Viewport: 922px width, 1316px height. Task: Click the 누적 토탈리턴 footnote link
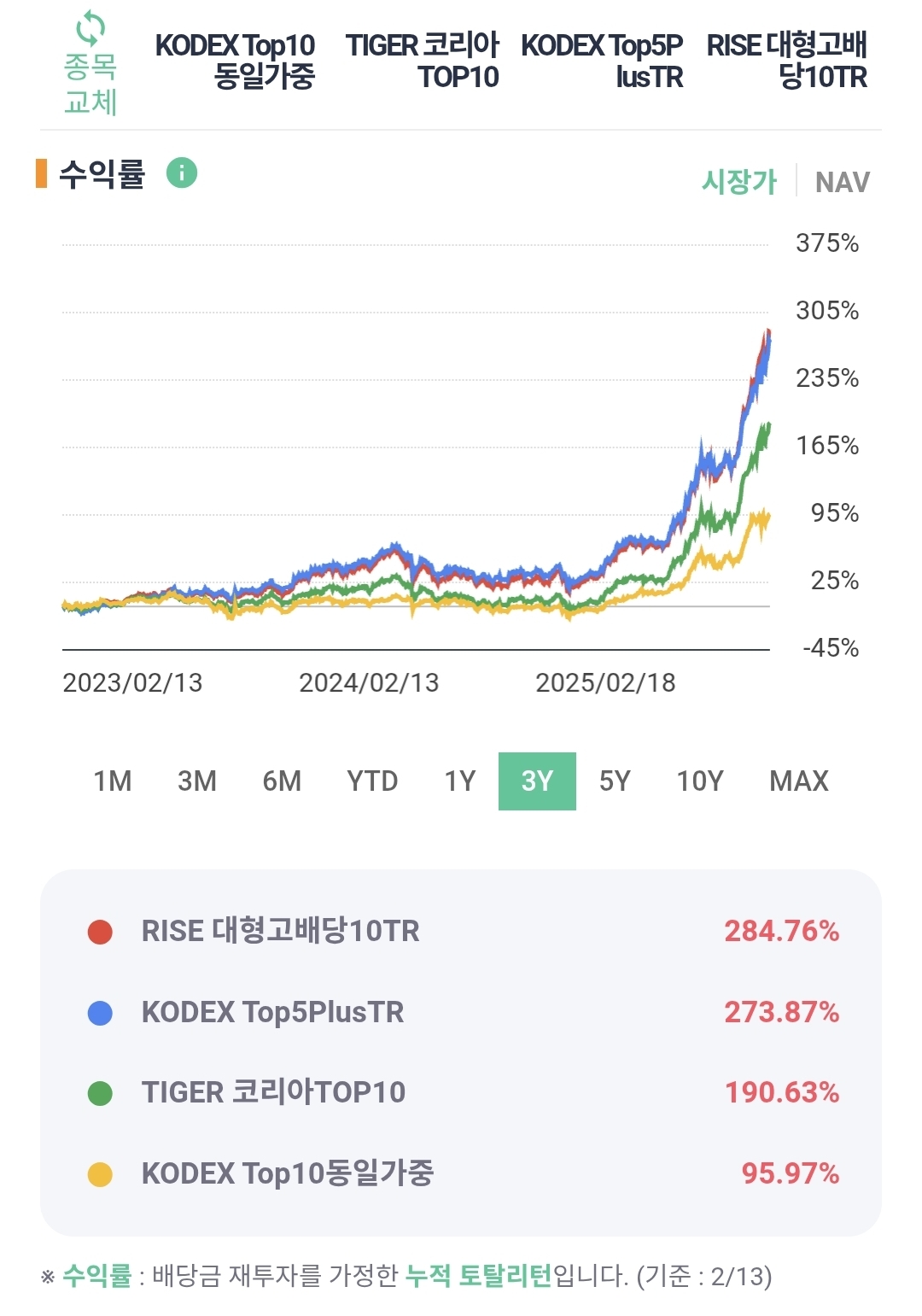point(478,1276)
